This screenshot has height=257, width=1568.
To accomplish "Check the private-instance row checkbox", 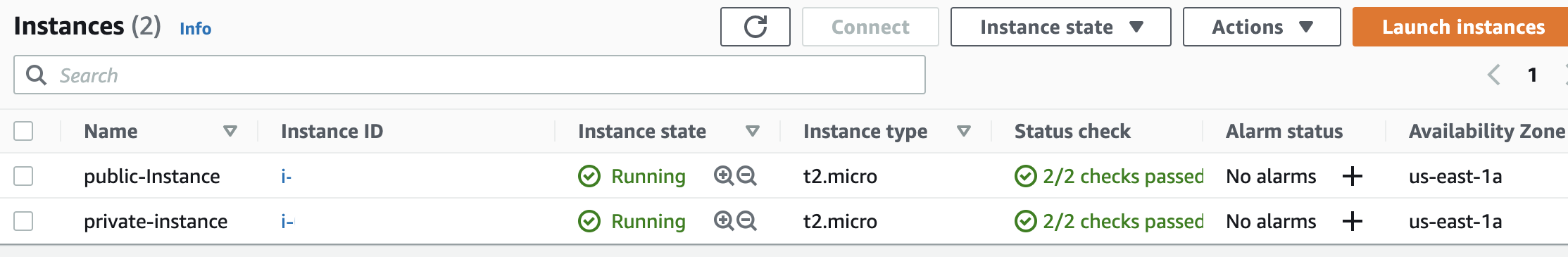I will click(x=23, y=221).
